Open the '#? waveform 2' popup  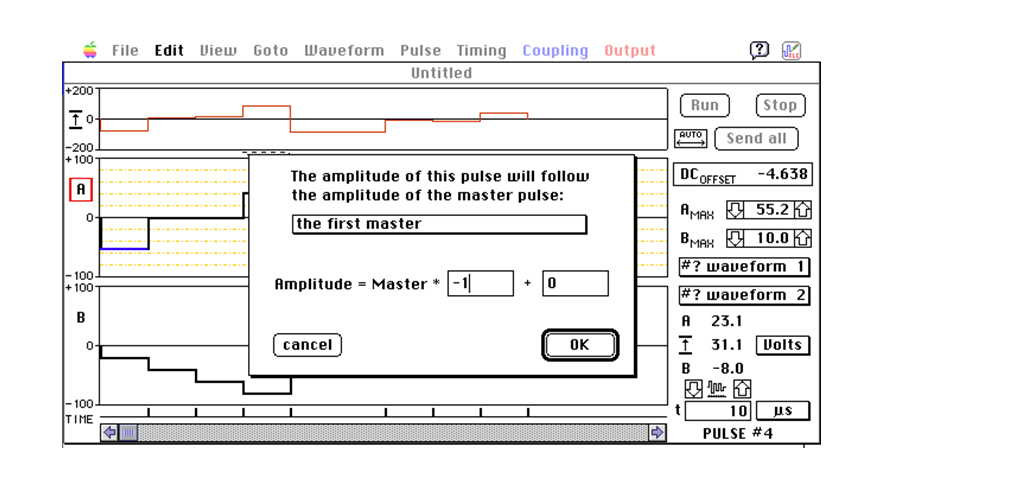tap(744, 295)
